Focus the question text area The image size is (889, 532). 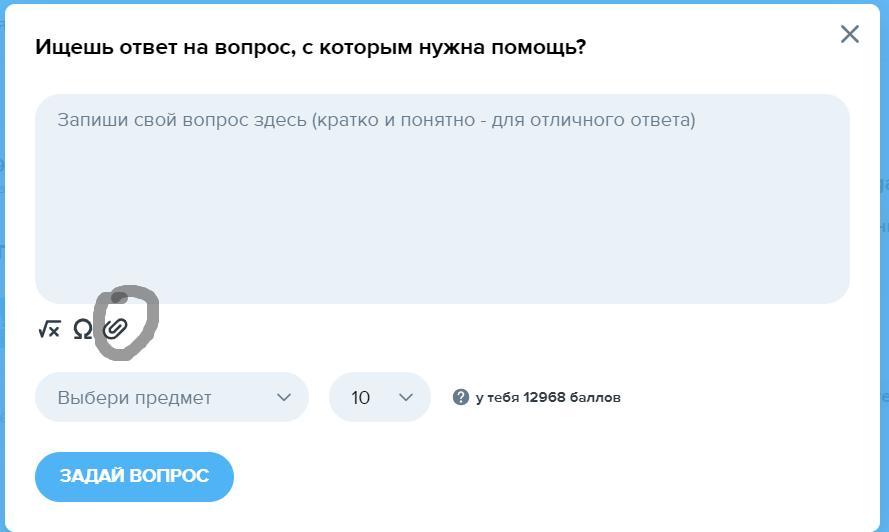[x=442, y=198]
